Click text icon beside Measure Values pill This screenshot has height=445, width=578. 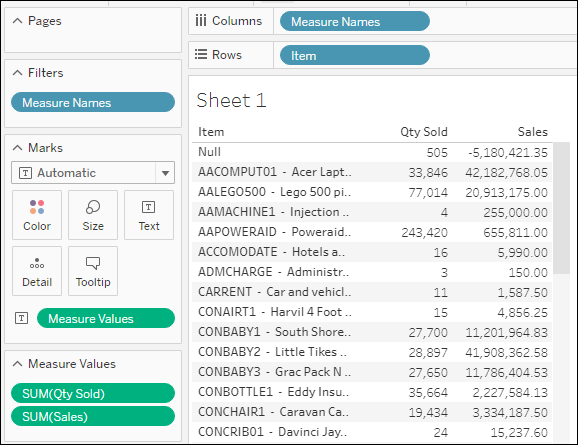pyautogui.click(x=21, y=318)
